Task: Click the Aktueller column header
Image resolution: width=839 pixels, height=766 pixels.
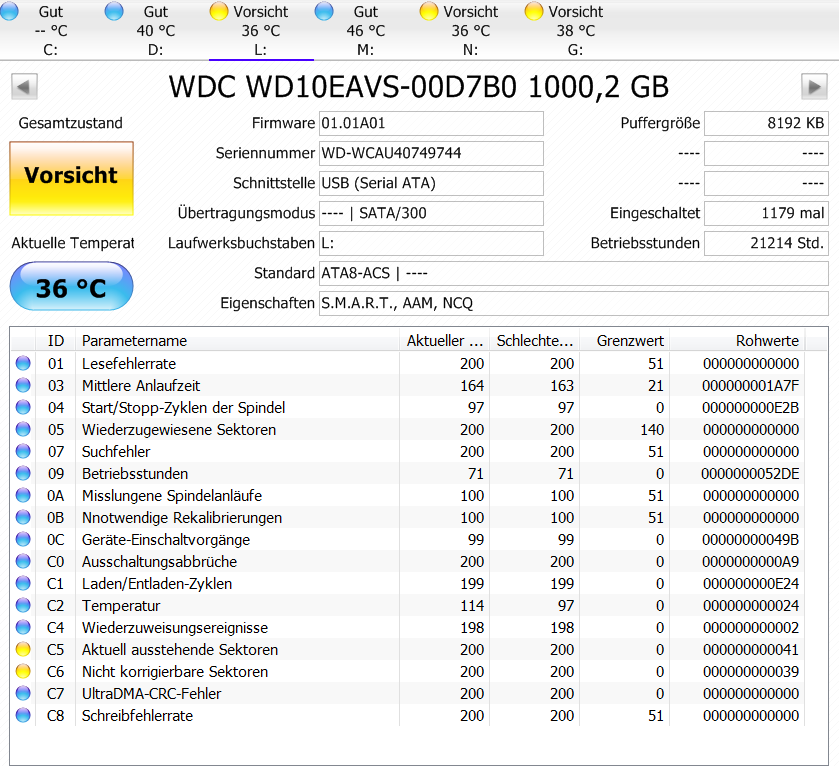Action: 444,341
